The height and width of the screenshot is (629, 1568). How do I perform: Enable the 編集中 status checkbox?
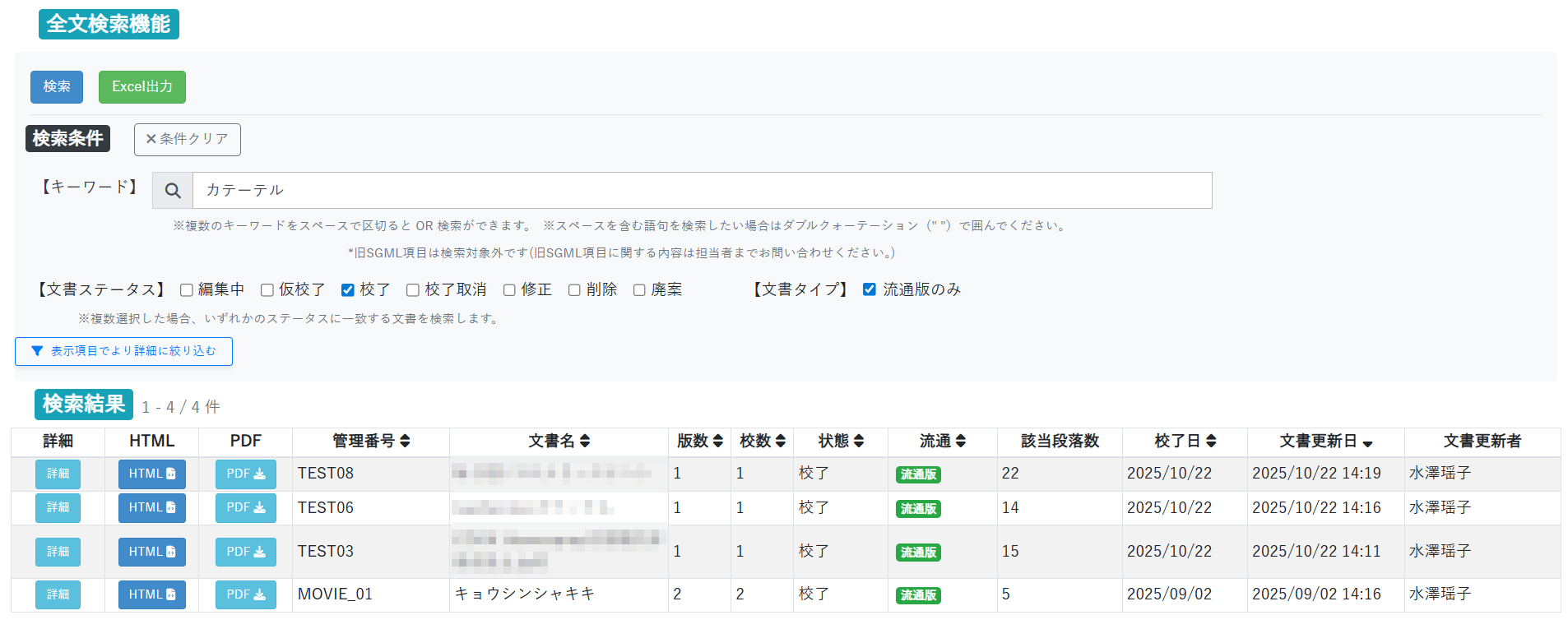pos(187,290)
